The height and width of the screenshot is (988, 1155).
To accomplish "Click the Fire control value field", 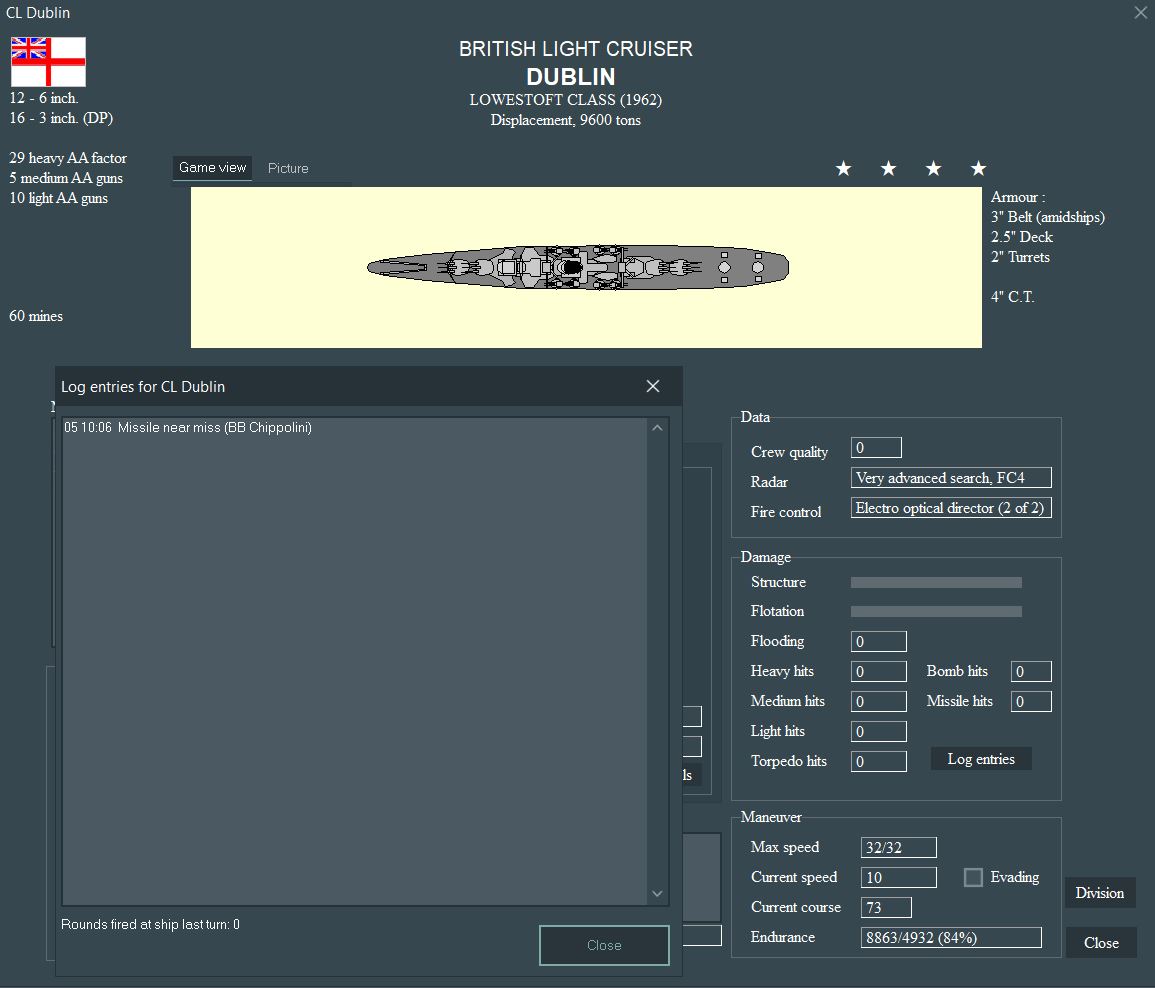I will tap(951, 508).
